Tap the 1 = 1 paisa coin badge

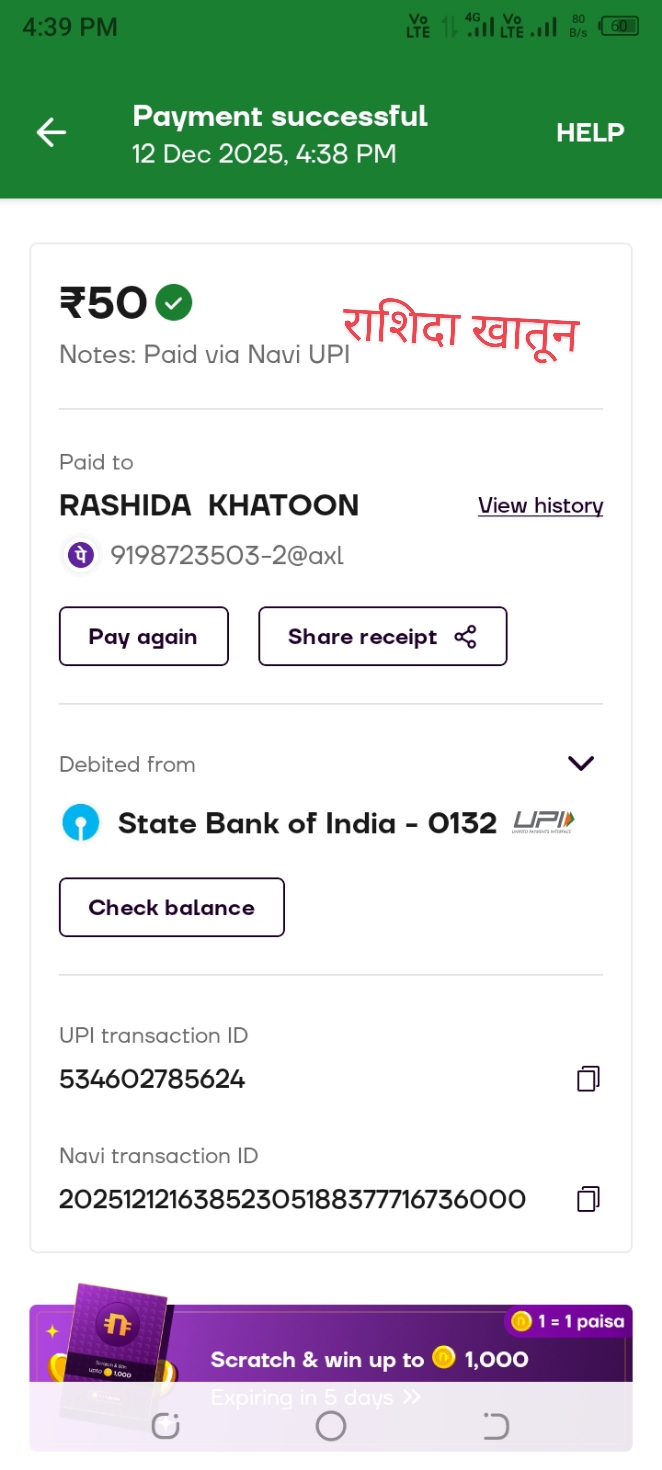[568, 1322]
